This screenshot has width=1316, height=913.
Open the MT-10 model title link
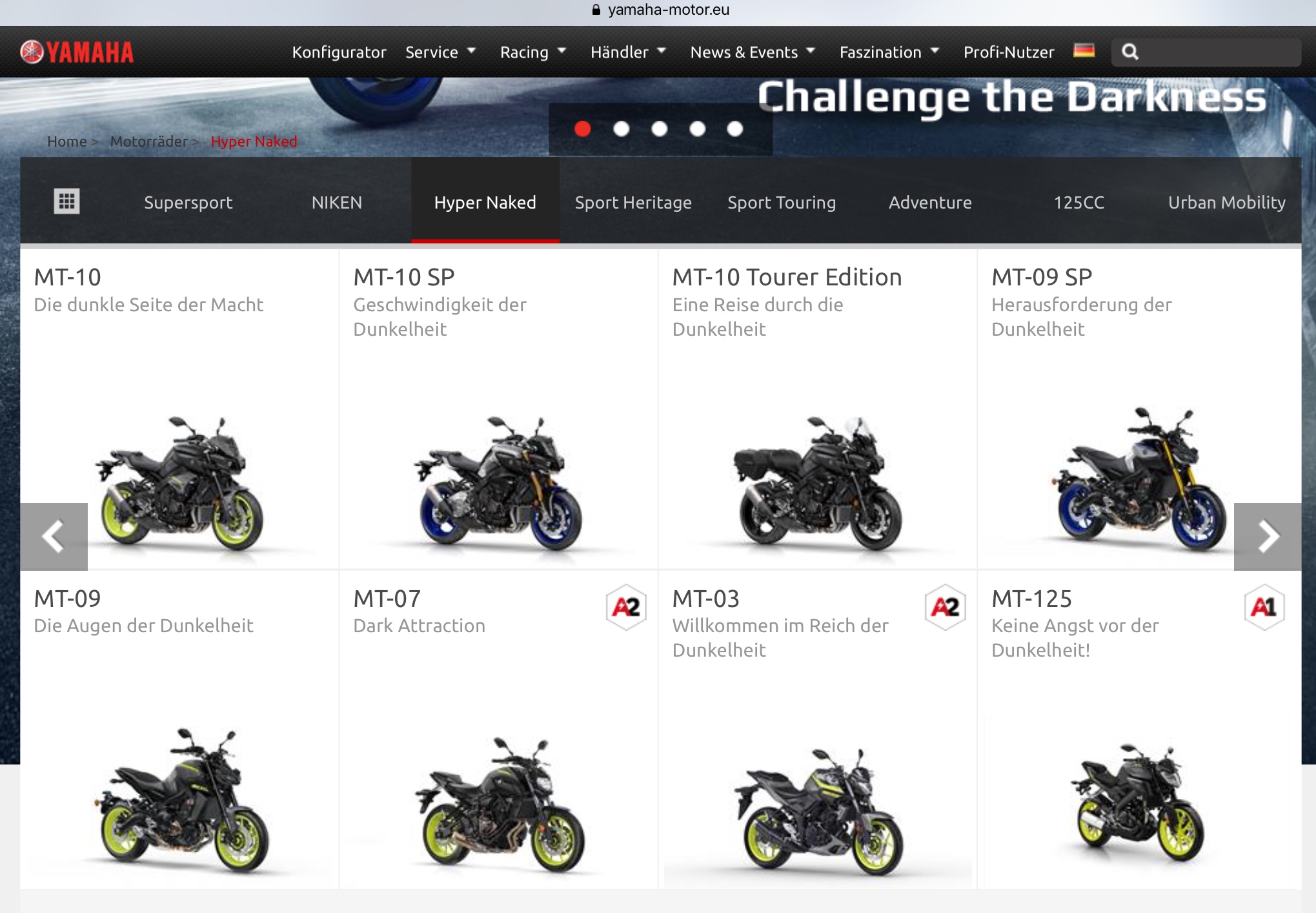coord(67,277)
